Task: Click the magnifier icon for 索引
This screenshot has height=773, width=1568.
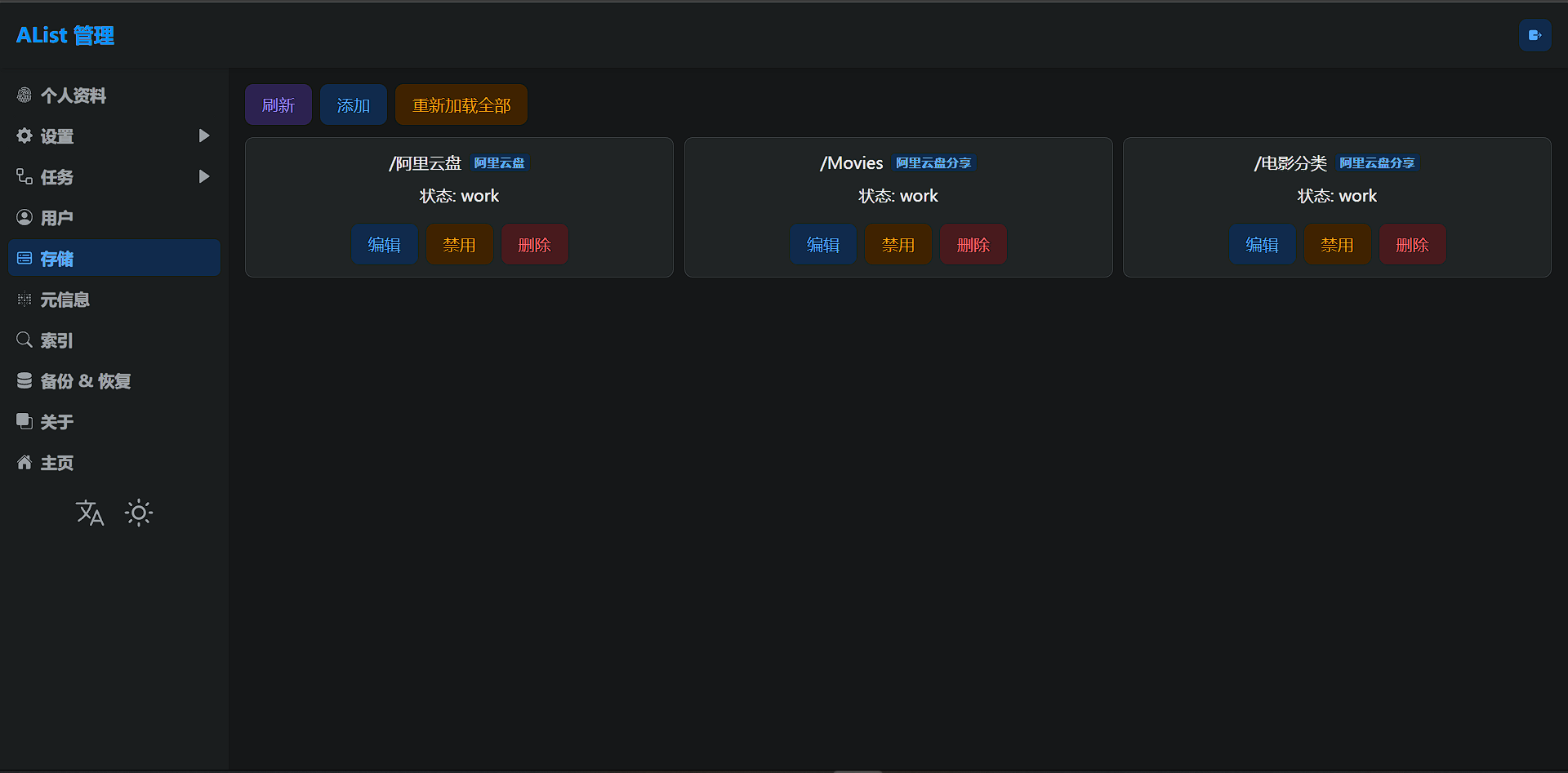Action: click(24, 340)
